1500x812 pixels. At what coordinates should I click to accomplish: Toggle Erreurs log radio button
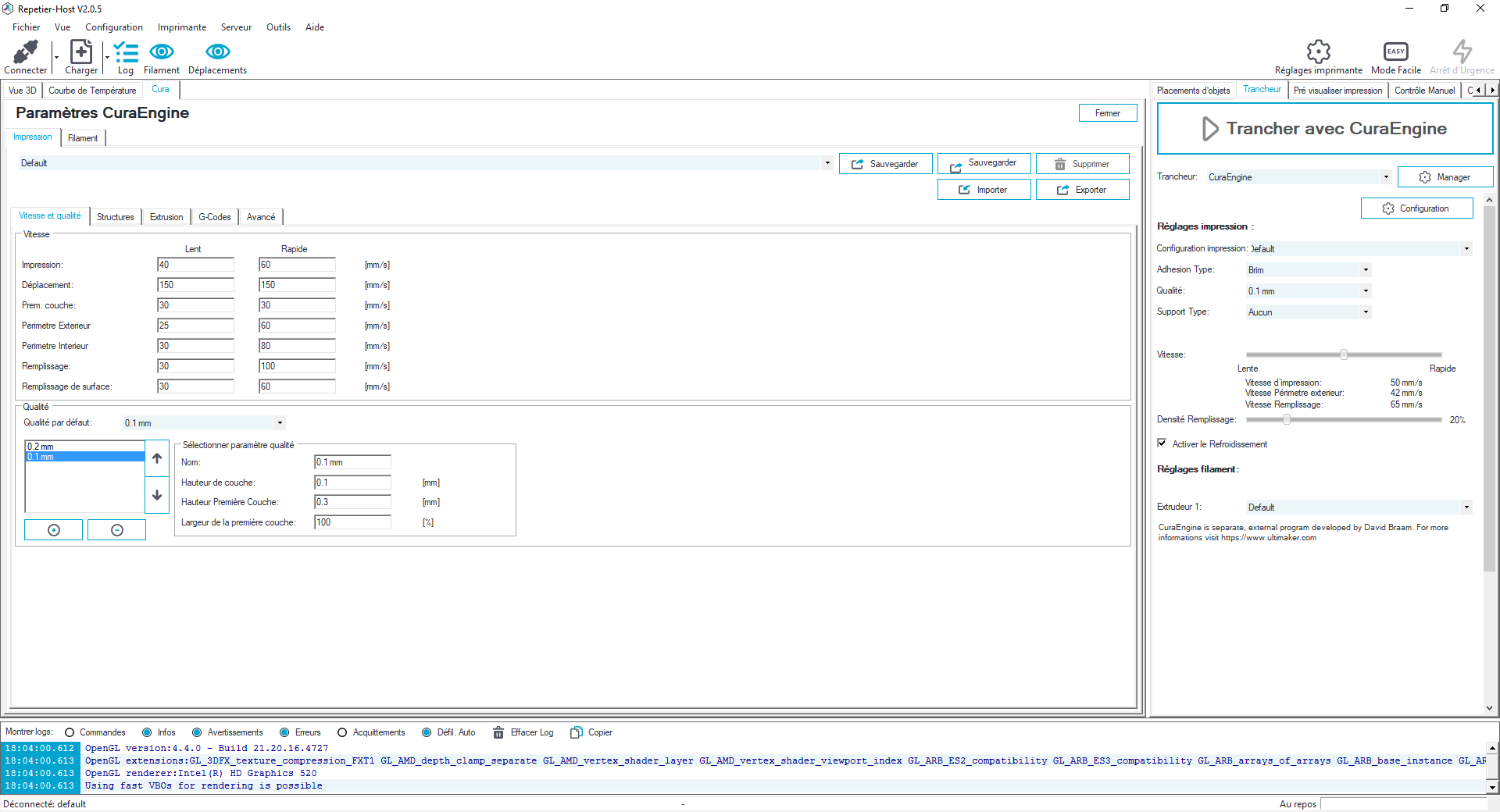(x=284, y=732)
